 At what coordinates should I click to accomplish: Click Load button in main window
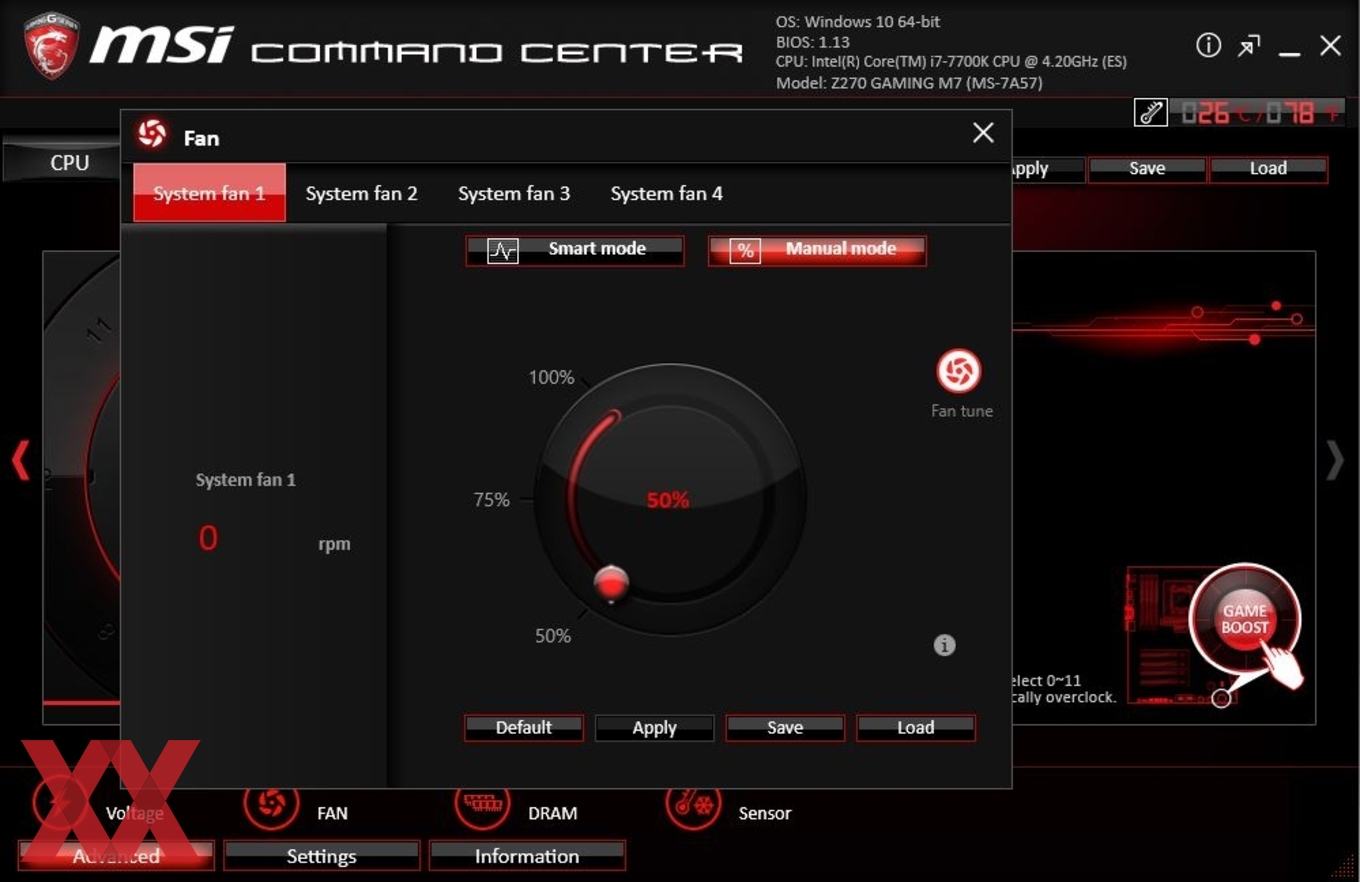(x=1268, y=169)
